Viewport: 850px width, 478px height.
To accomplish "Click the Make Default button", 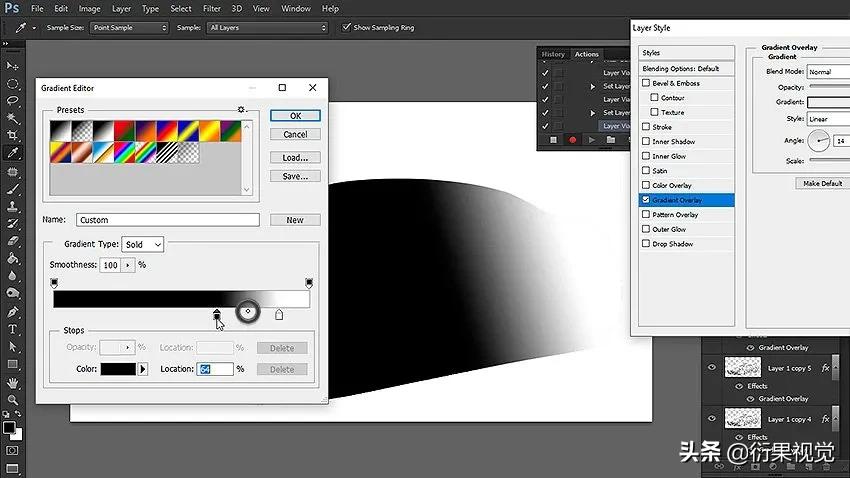I will (x=822, y=183).
